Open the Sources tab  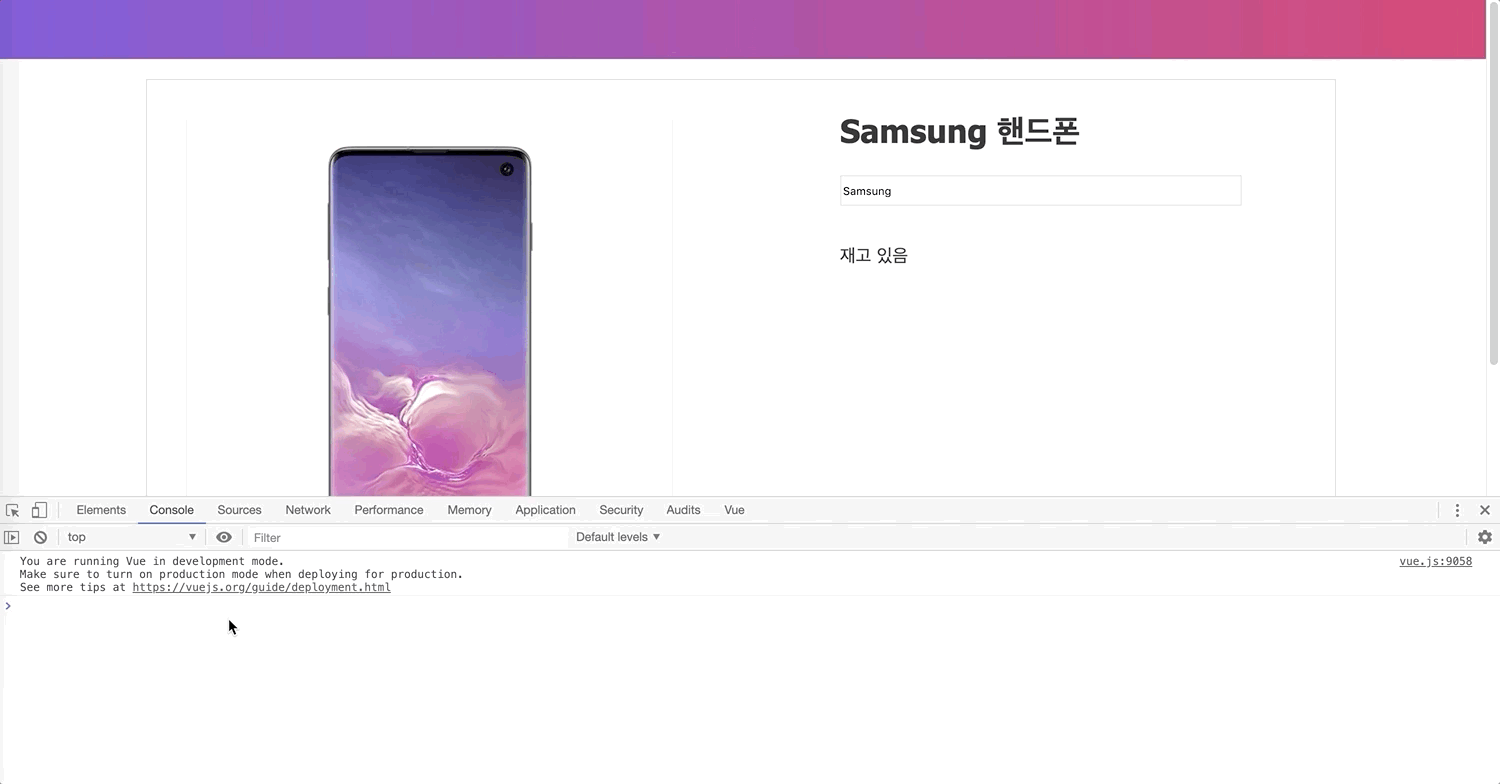pyautogui.click(x=239, y=510)
